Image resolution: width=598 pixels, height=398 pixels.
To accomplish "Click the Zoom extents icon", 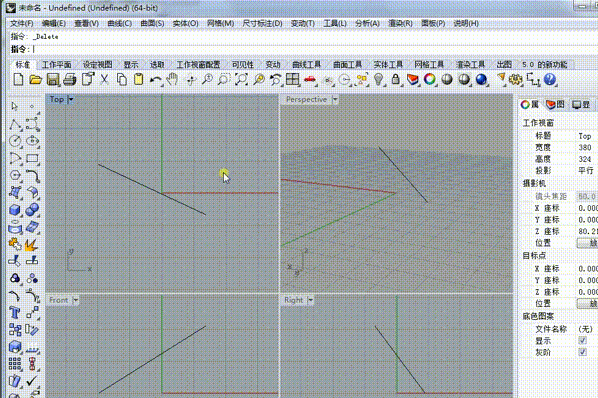I will point(241,79).
